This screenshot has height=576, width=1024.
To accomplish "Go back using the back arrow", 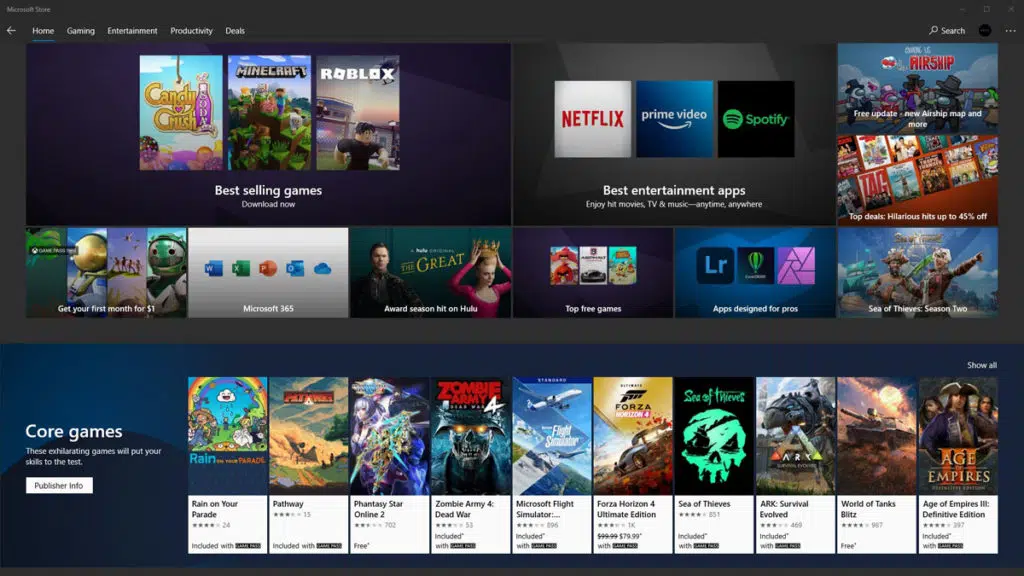I will coord(11,30).
